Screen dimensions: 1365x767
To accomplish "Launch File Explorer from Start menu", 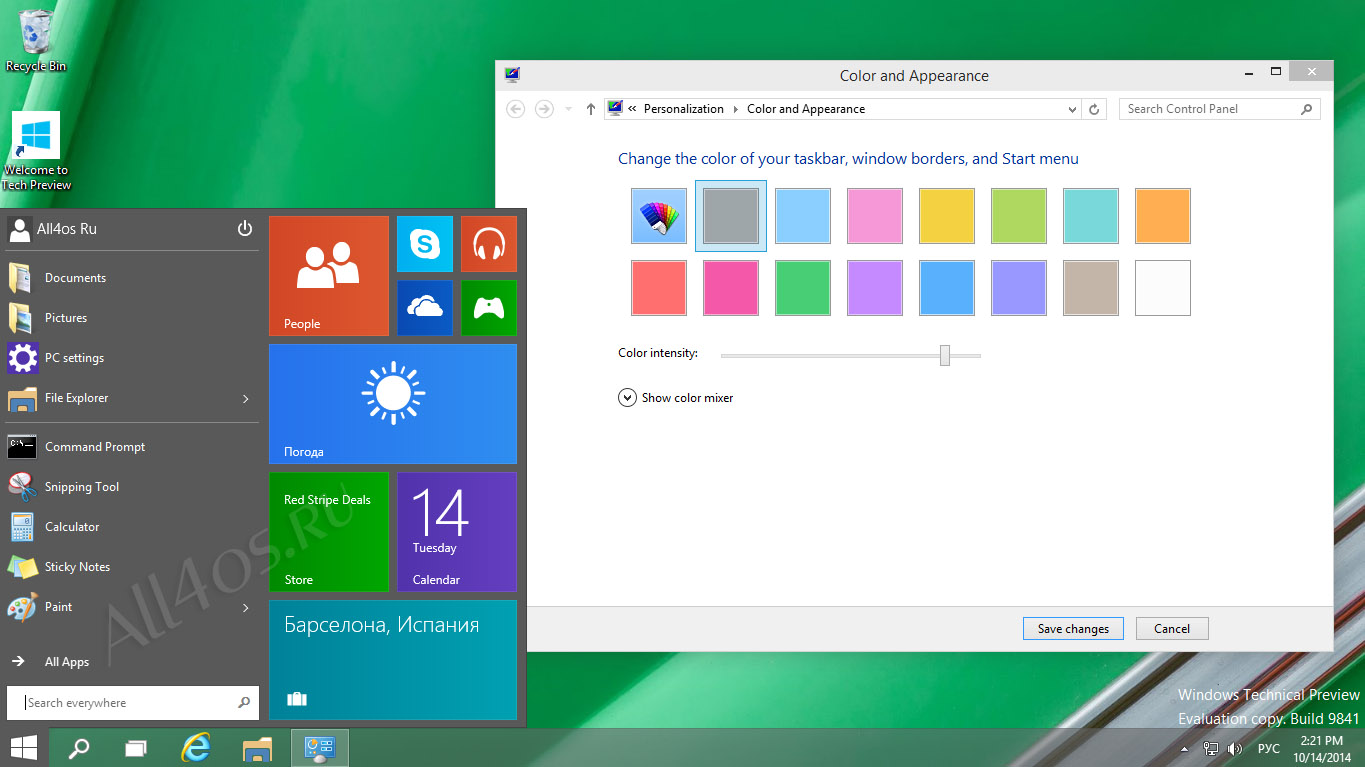I will click(118, 398).
